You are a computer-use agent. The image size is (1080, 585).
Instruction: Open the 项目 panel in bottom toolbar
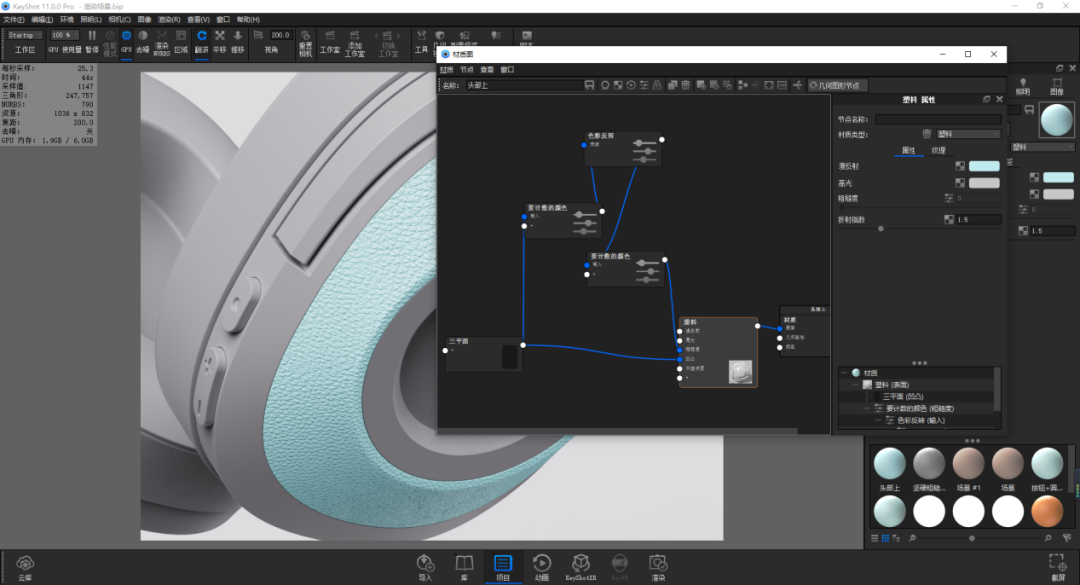[503, 568]
